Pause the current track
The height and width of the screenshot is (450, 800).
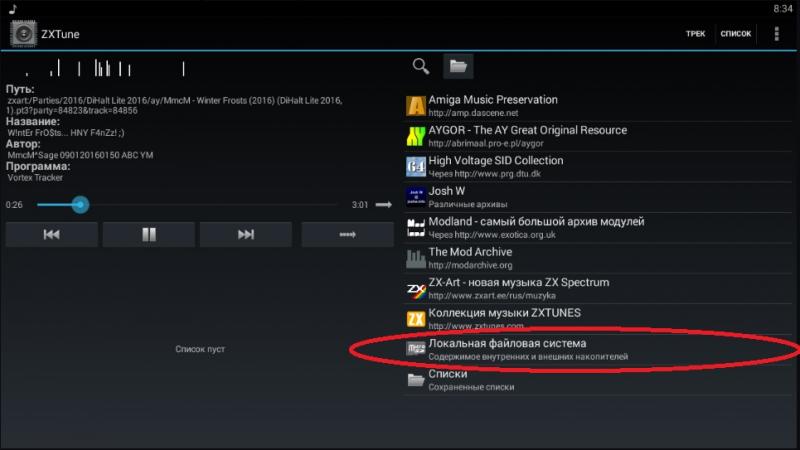click(x=149, y=235)
